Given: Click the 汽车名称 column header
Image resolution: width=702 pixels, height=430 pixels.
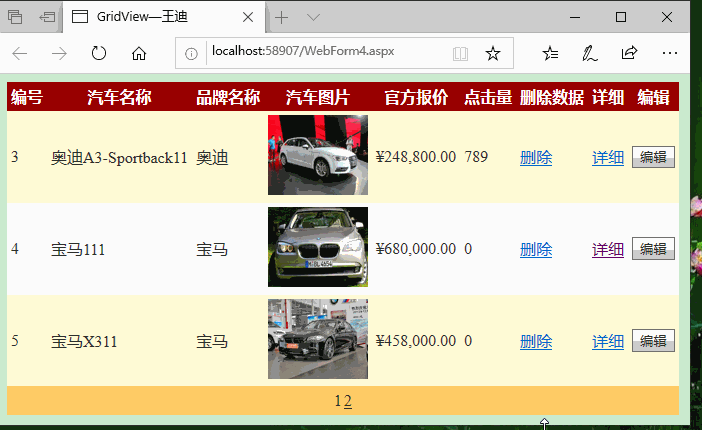Looking at the screenshot, I should (119, 97).
